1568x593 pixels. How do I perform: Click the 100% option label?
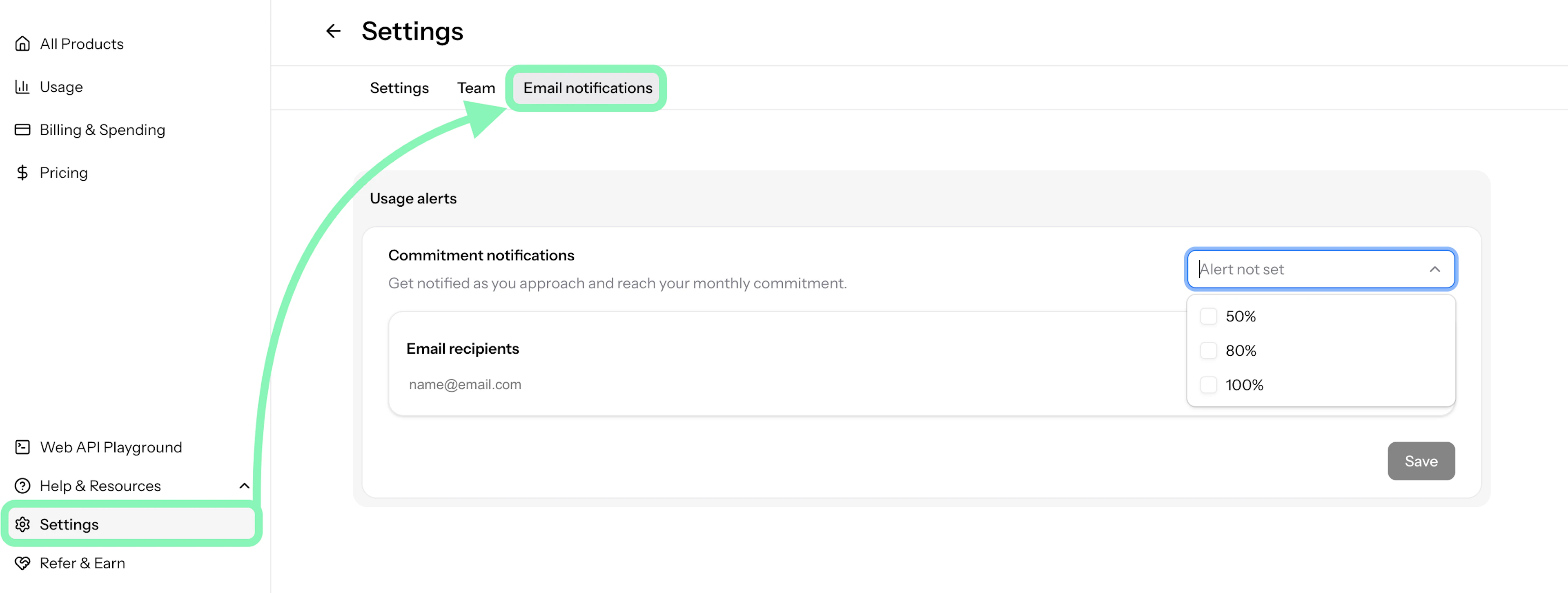(x=1244, y=385)
